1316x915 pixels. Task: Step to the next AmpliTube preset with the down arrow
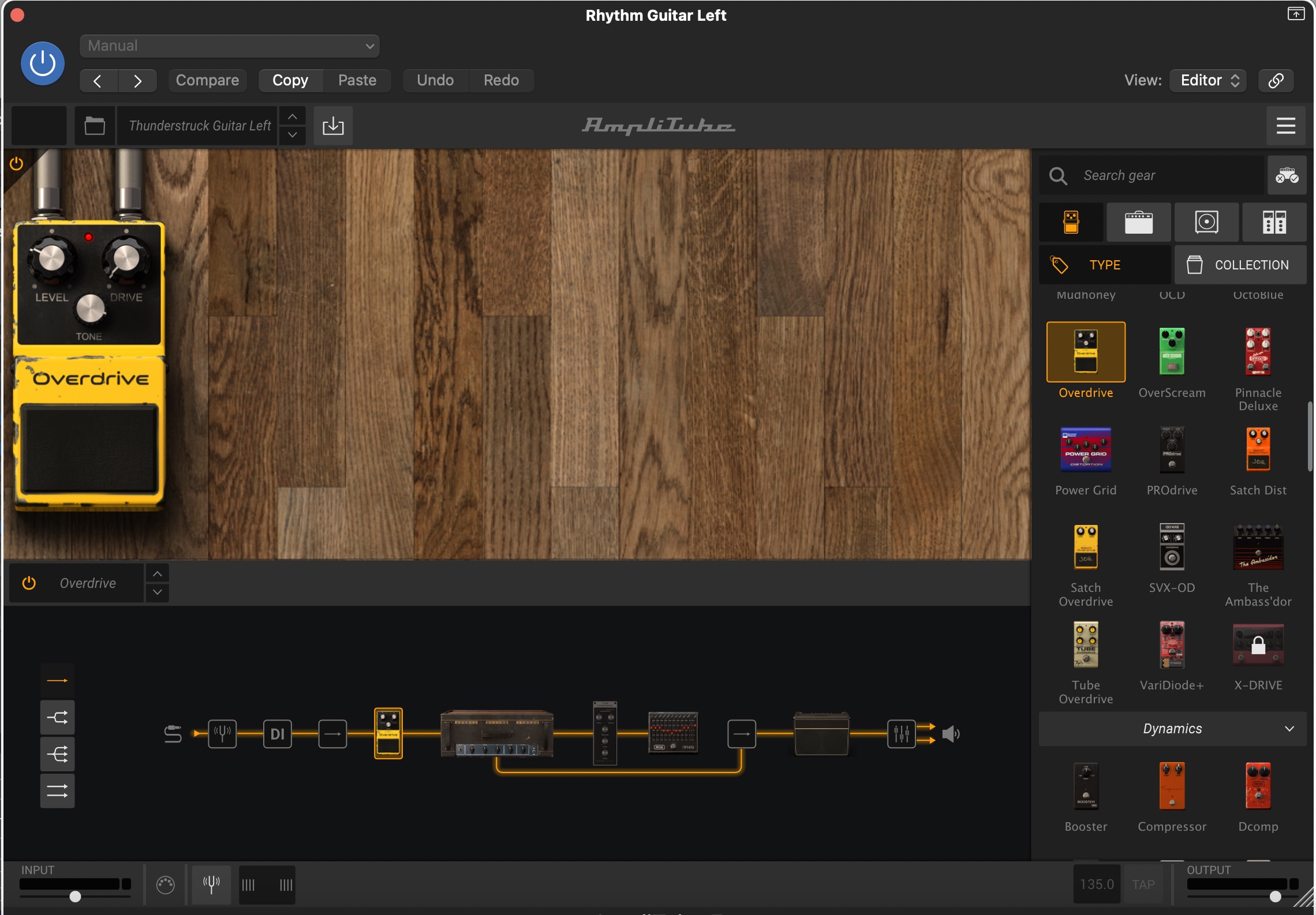coord(293,135)
